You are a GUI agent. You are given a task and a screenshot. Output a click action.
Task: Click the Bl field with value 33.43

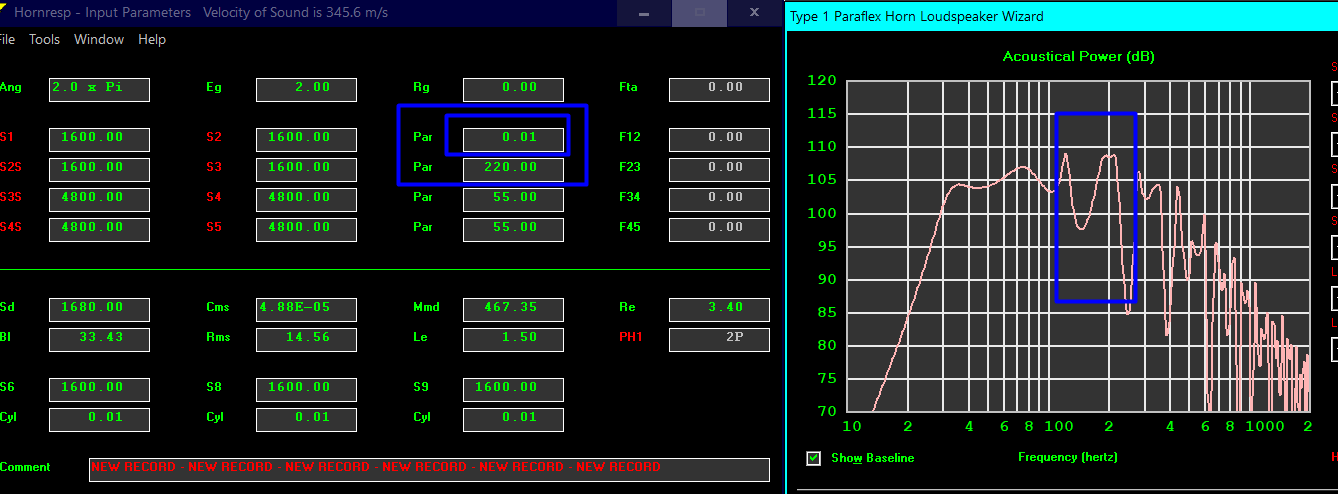tap(99, 339)
